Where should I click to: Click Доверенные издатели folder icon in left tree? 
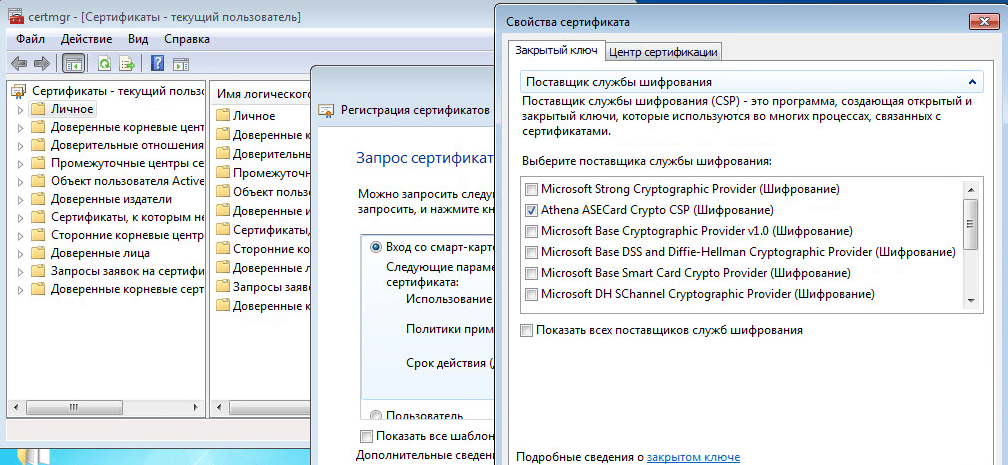click(38, 199)
